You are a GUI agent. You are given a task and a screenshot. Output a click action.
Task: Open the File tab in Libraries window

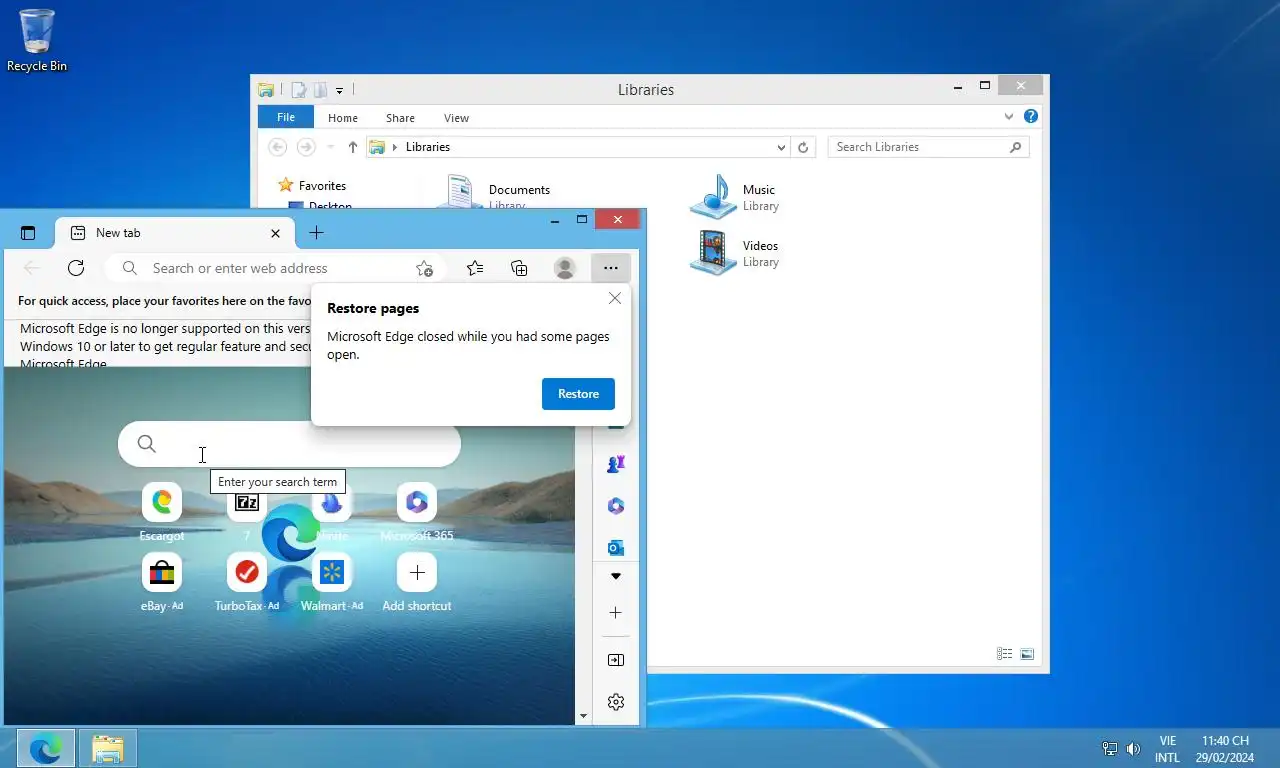click(x=286, y=117)
